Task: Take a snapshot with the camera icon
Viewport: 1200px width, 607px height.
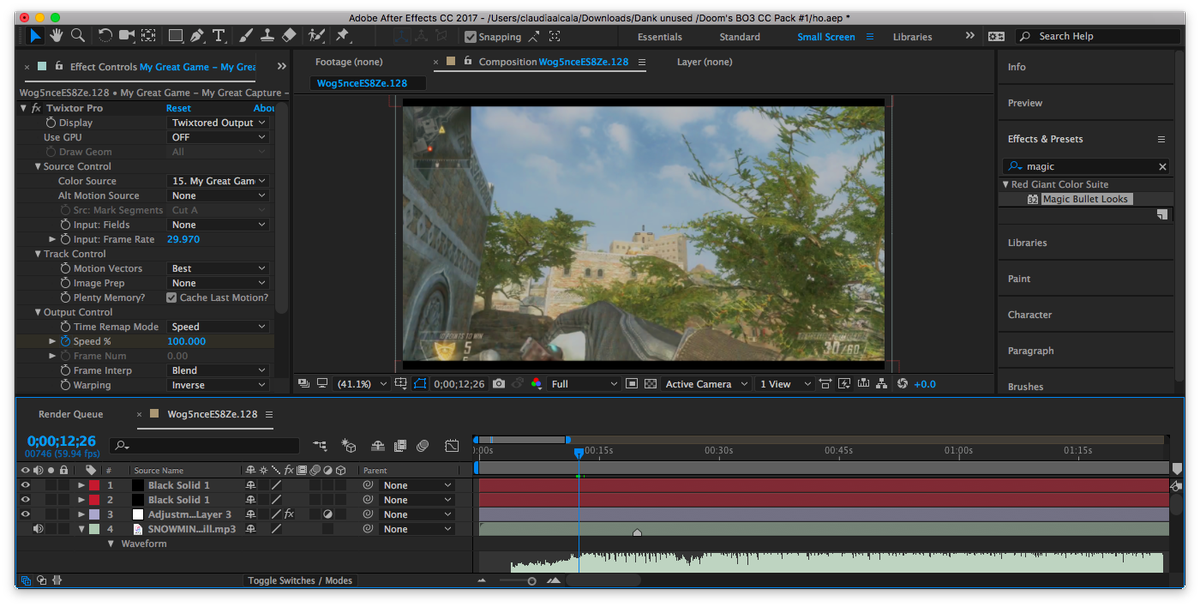Action: coord(499,384)
